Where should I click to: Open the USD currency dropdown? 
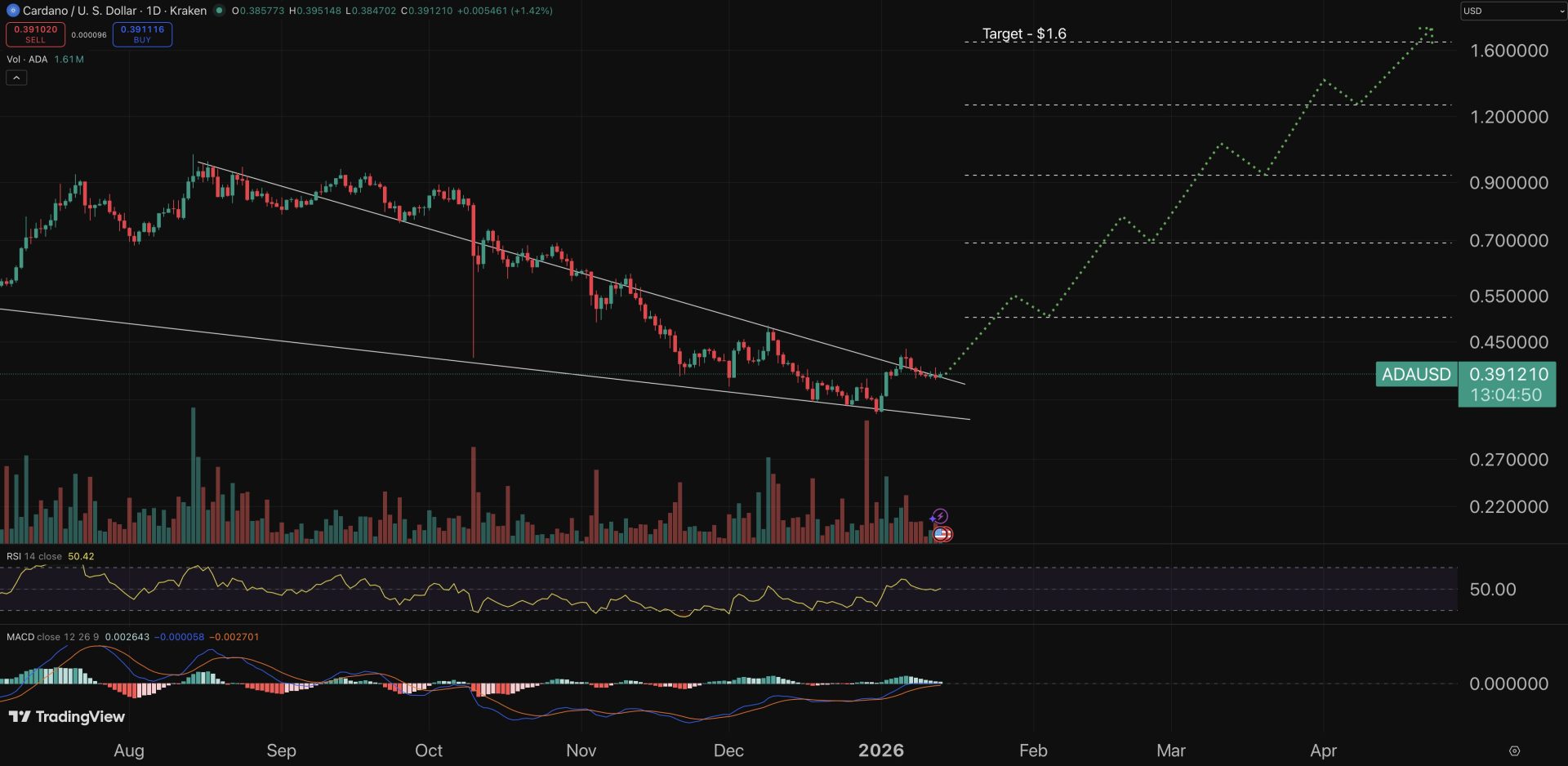[x=1512, y=11]
